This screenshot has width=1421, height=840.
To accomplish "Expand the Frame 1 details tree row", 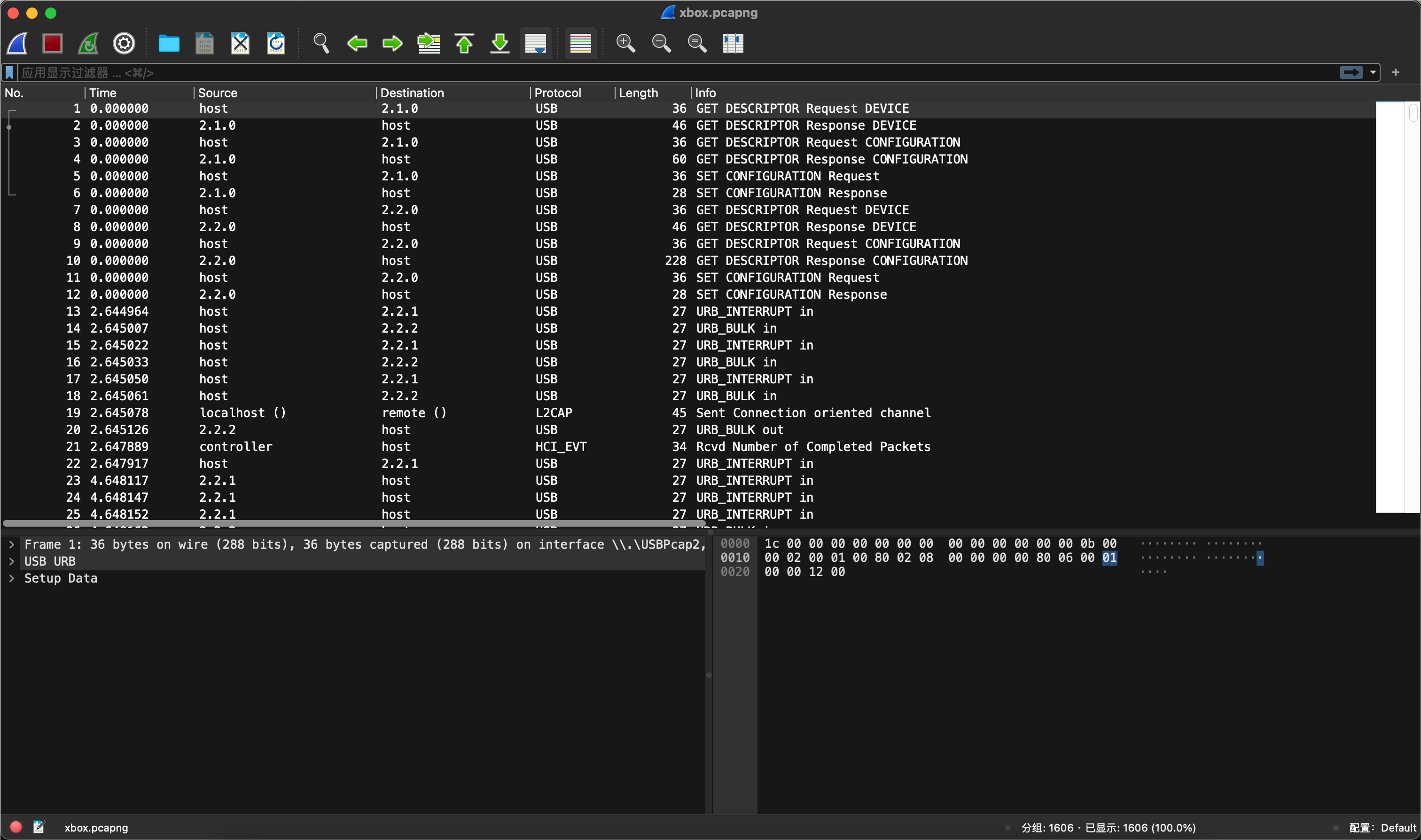I will point(11,544).
